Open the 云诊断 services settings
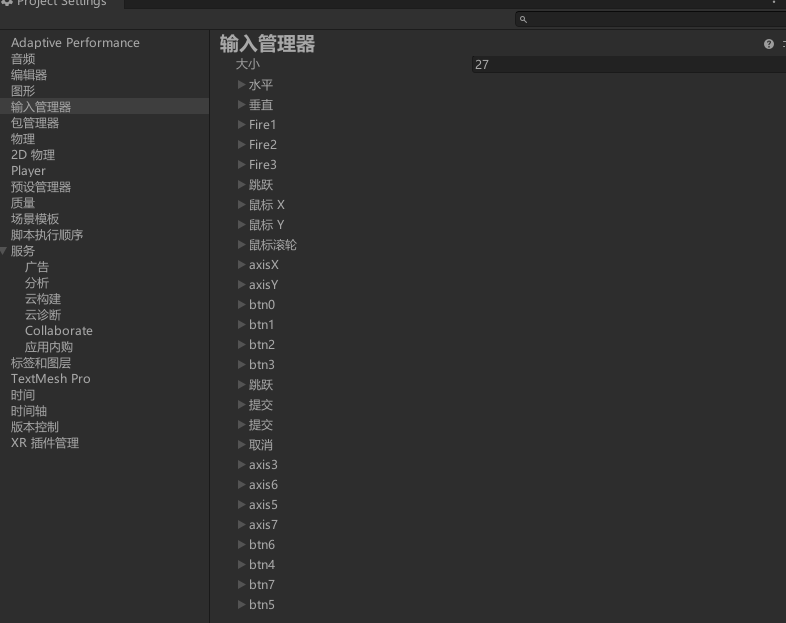786x623 pixels. [x=43, y=315]
